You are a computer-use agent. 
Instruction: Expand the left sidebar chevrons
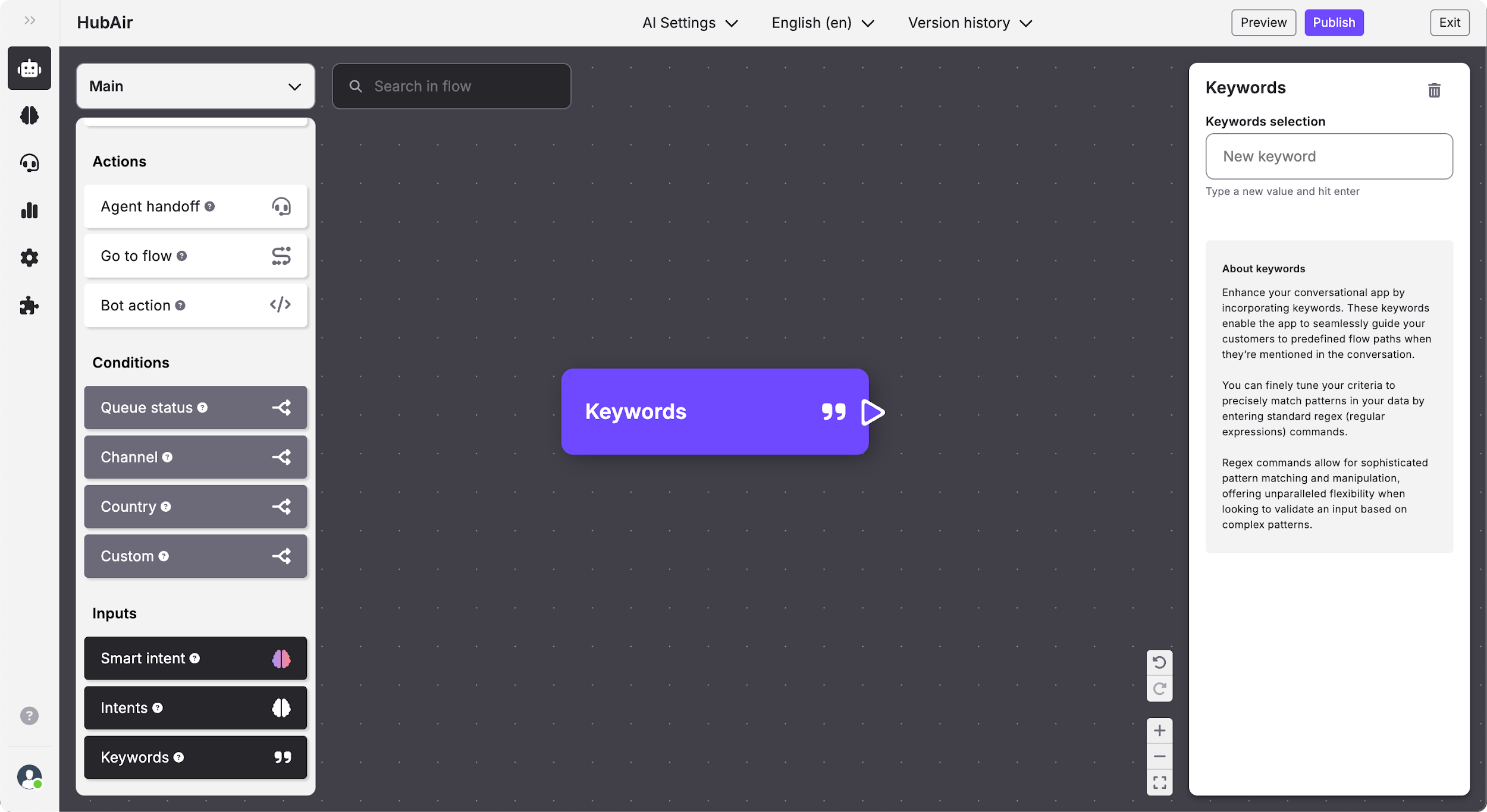(x=30, y=21)
